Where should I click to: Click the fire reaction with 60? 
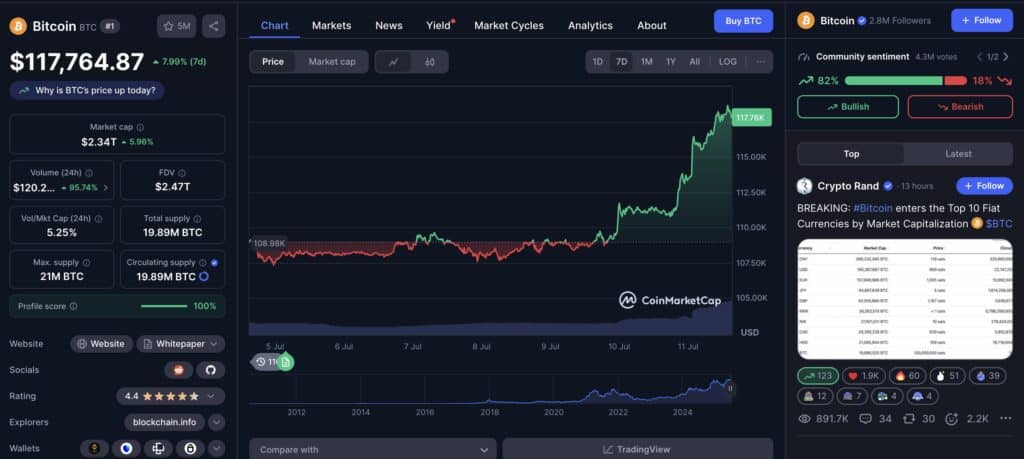point(906,375)
